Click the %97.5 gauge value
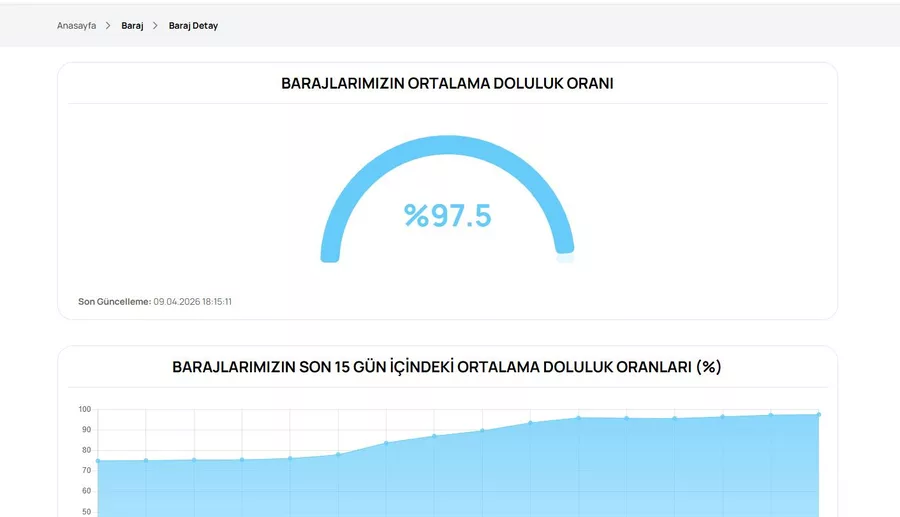 [x=447, y=215]
